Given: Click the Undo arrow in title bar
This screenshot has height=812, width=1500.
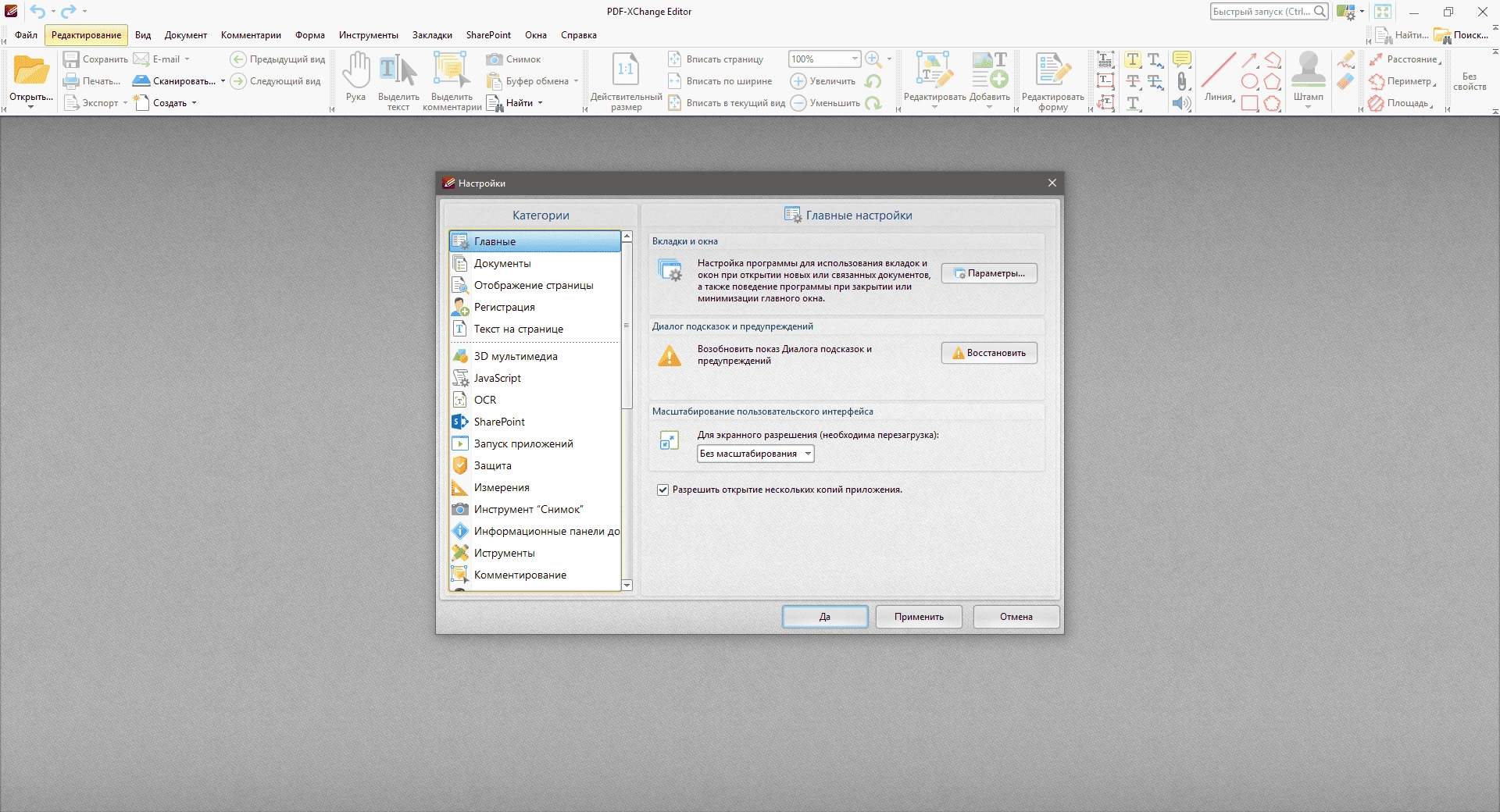Looking at the screenshot, I should [x=37, y=12].
